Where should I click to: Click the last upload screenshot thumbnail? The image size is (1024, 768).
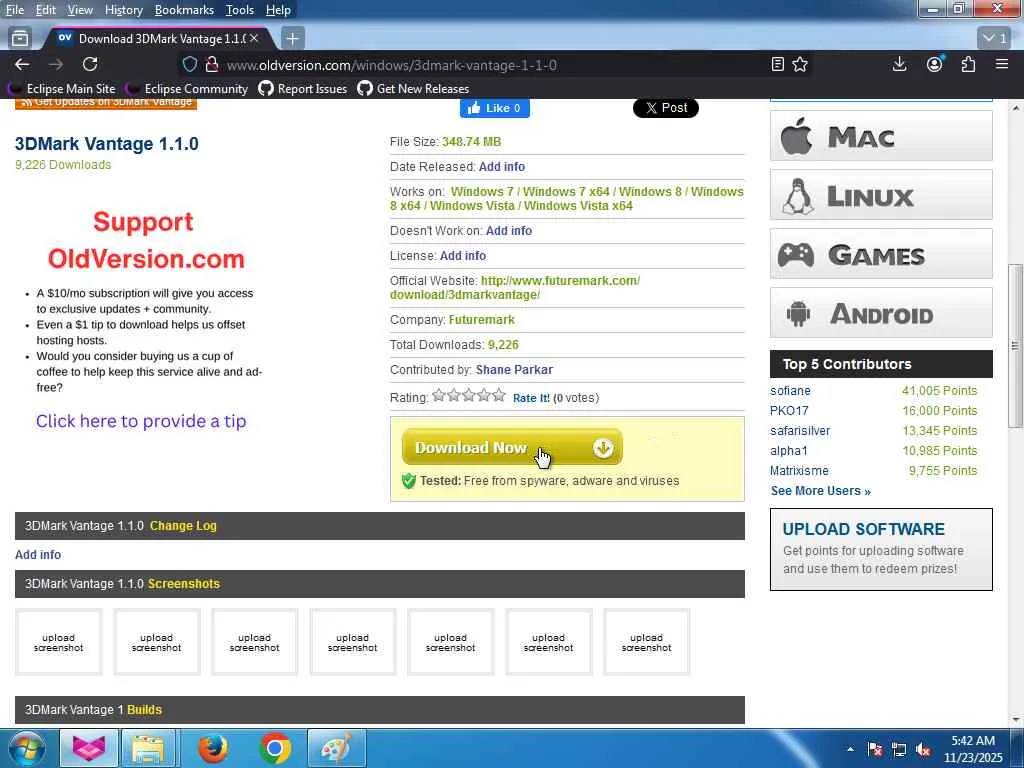coord(647,642)
